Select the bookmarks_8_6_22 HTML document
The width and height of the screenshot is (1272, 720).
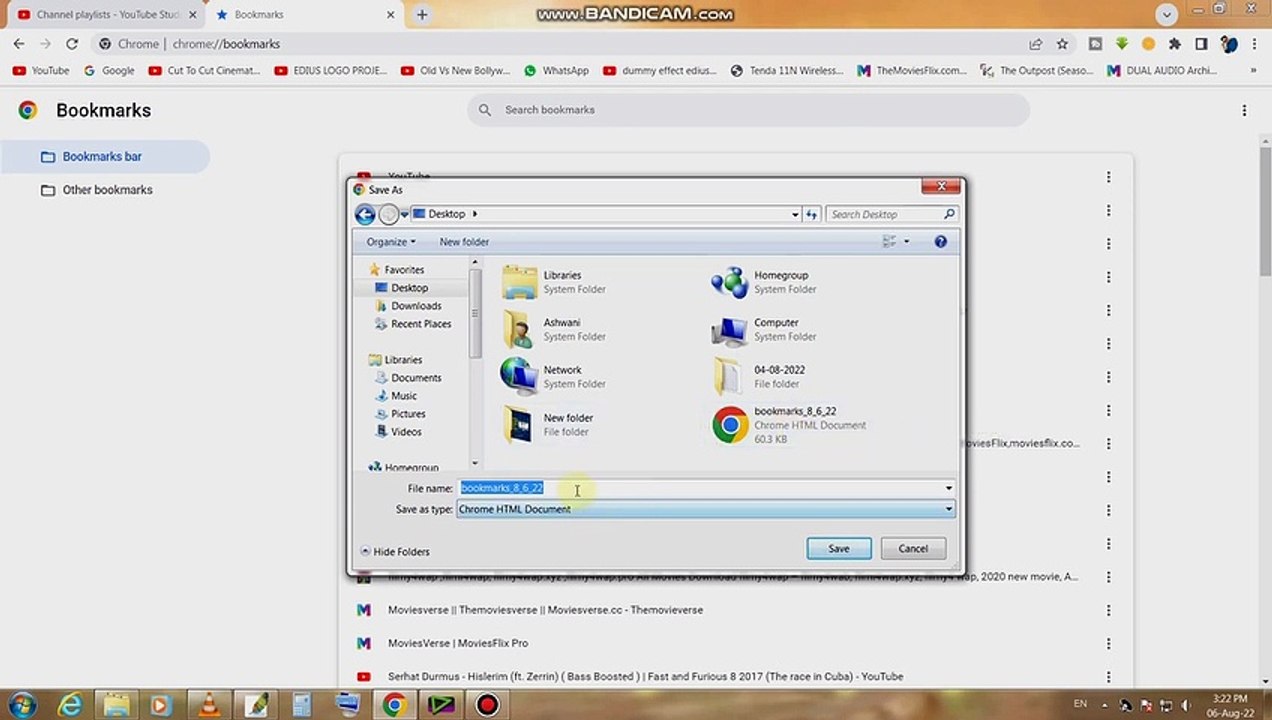pos(730,425)
